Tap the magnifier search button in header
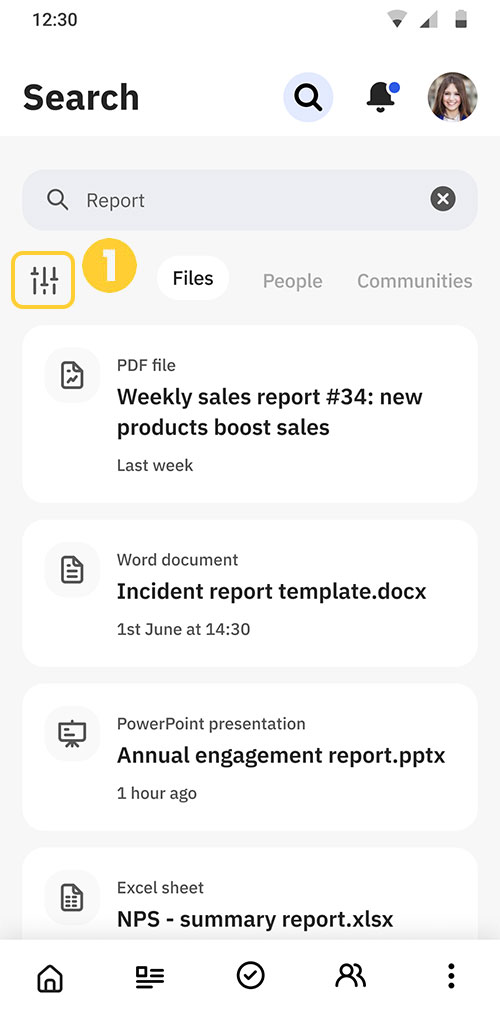 [x=308, y=97]
